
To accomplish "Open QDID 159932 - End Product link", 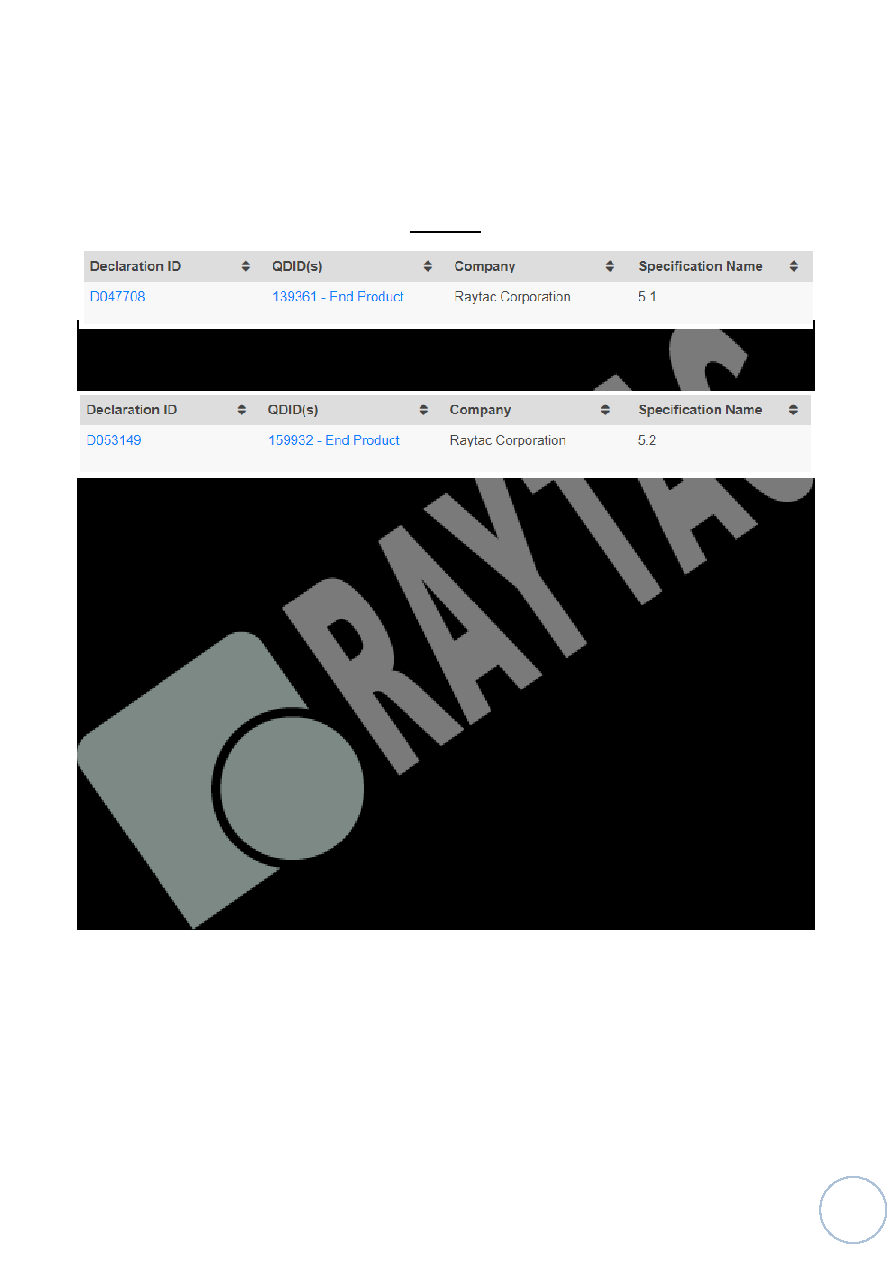I will pyautogui.click(x=334, y=440).
